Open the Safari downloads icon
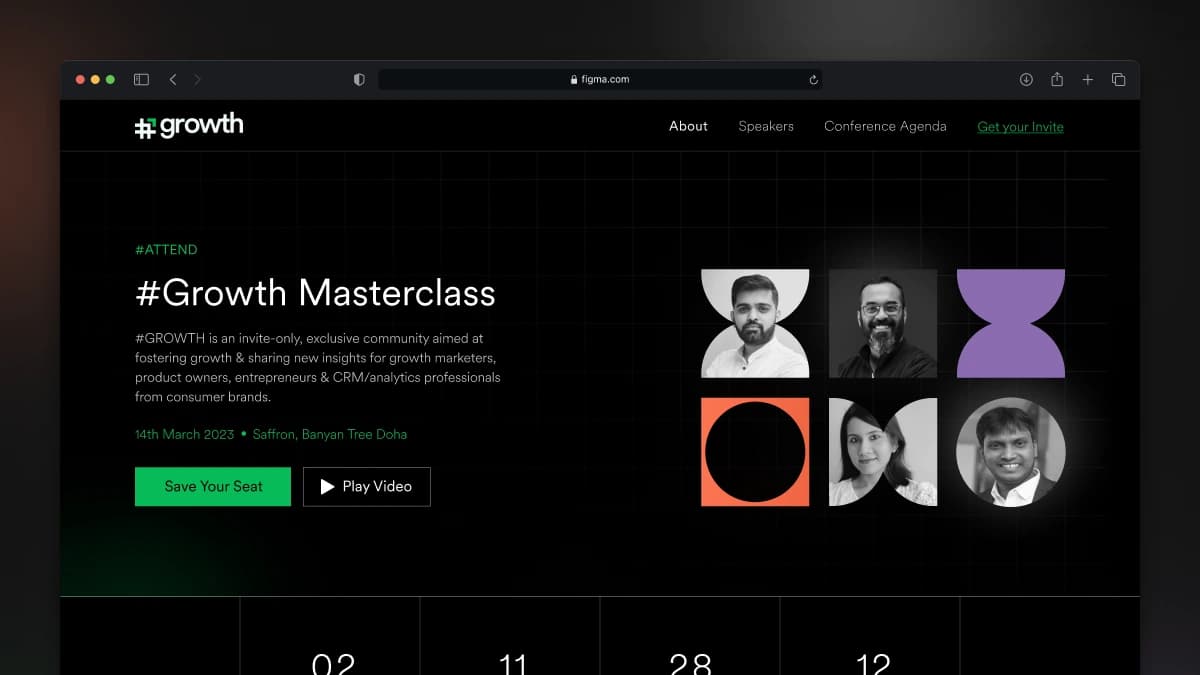This screenshot has width=1200, height=675. [1026, 80]
